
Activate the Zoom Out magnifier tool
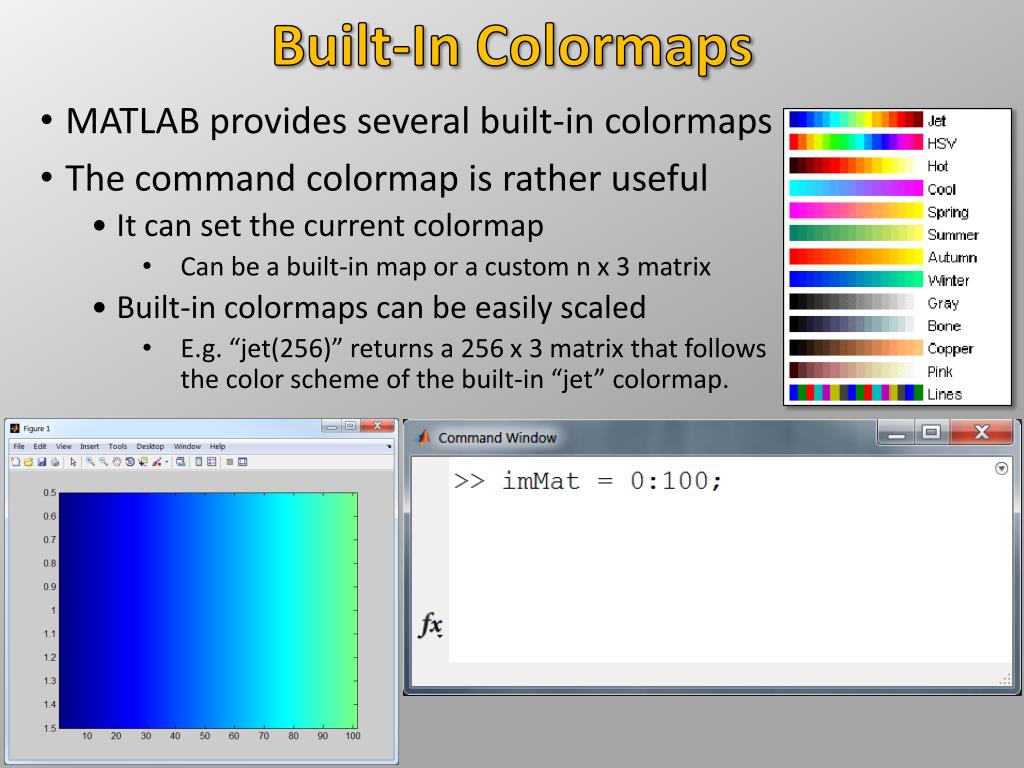[x=103, y=462]
